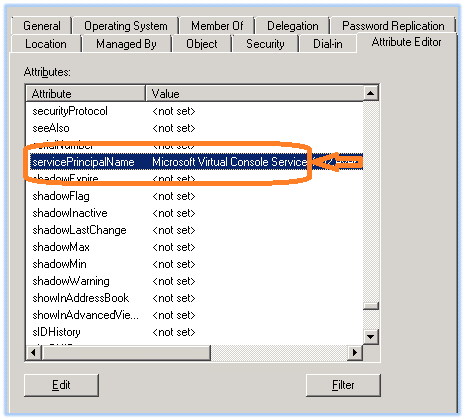The image size is (465, 420).
Task: Switch to Password Replication tab
Action: coord(393,26)
